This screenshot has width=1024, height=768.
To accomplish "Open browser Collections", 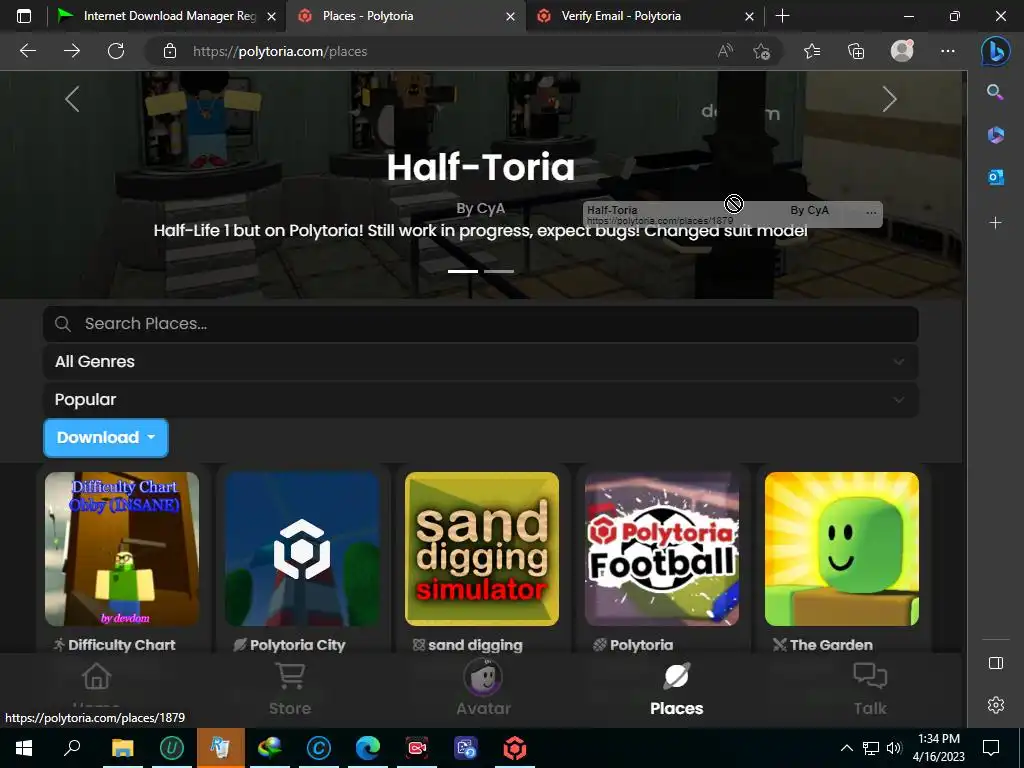I will pyautogui.click(x=856, y=51).
